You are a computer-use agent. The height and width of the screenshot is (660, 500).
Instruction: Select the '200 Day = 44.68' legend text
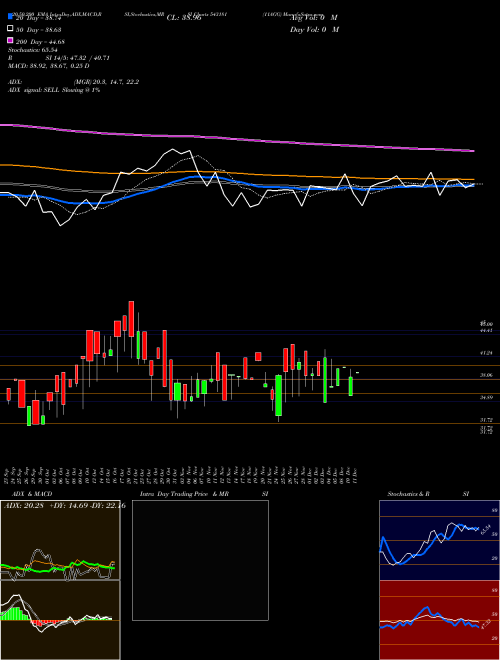tap(41, 42)
